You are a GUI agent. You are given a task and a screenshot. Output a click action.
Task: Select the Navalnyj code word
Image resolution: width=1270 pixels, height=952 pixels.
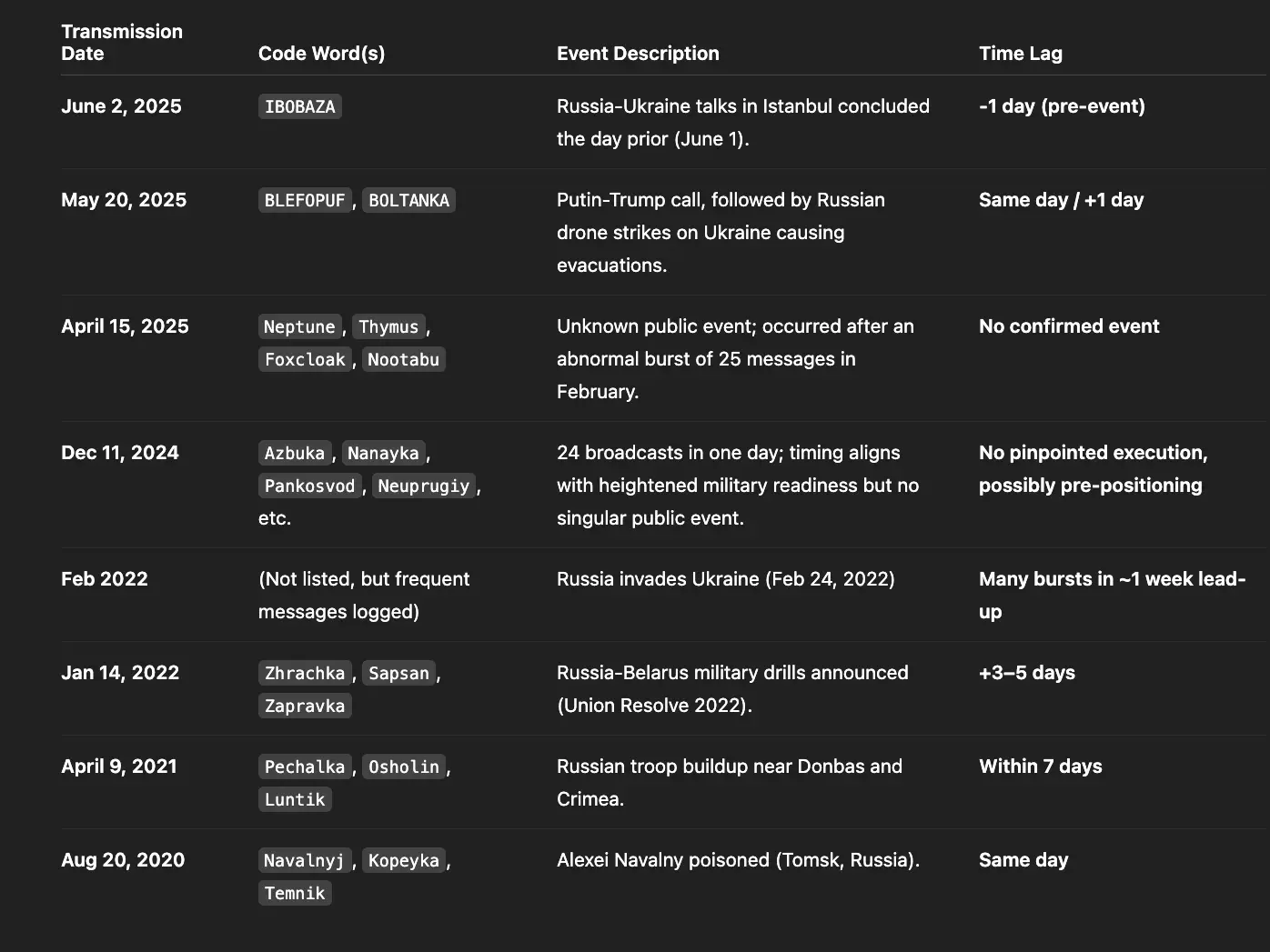coord(304,861)
